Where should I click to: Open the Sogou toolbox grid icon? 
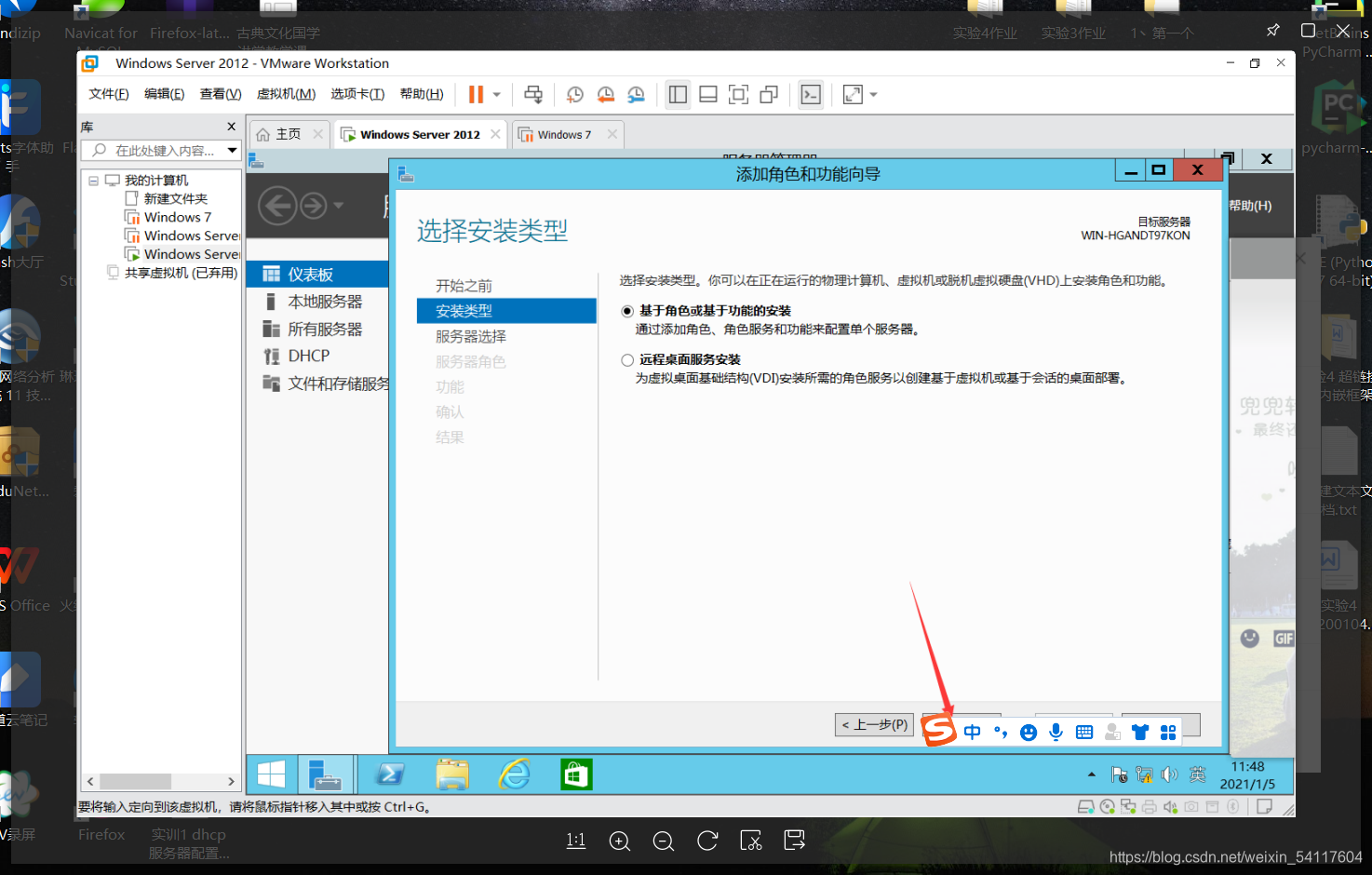[x=1168, y=733]
